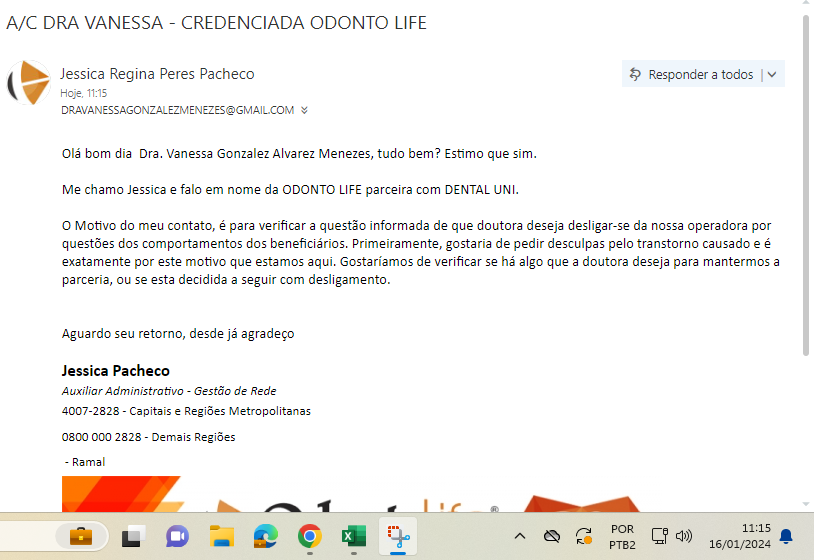Viewport: 814px width, 560px height.
Task: Click the signature name Jessica Pacheco
Action: pyautogui.click(x=116, y=371)
